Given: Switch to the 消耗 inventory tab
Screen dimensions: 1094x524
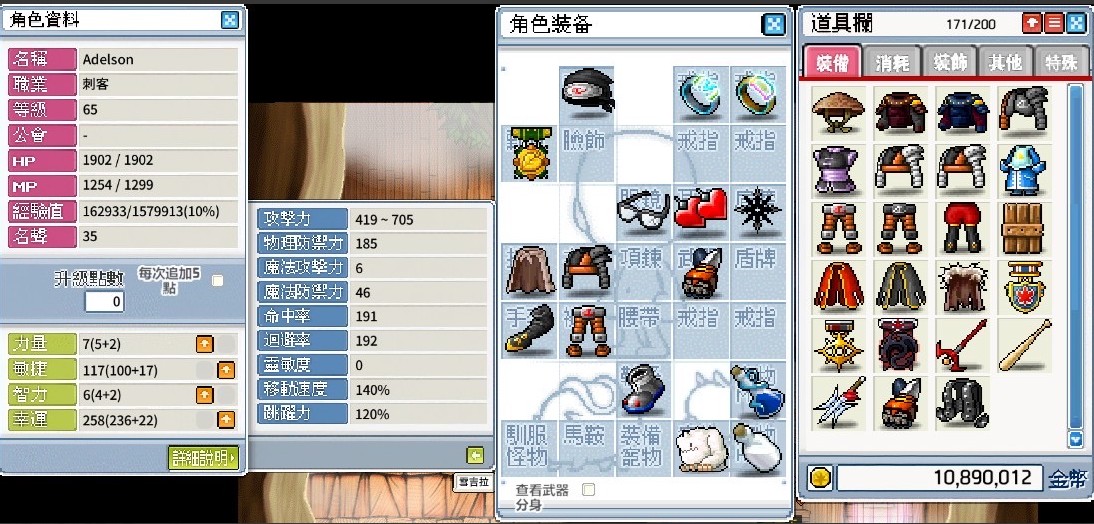Looking at the screenshot, I should click(892, 63).
